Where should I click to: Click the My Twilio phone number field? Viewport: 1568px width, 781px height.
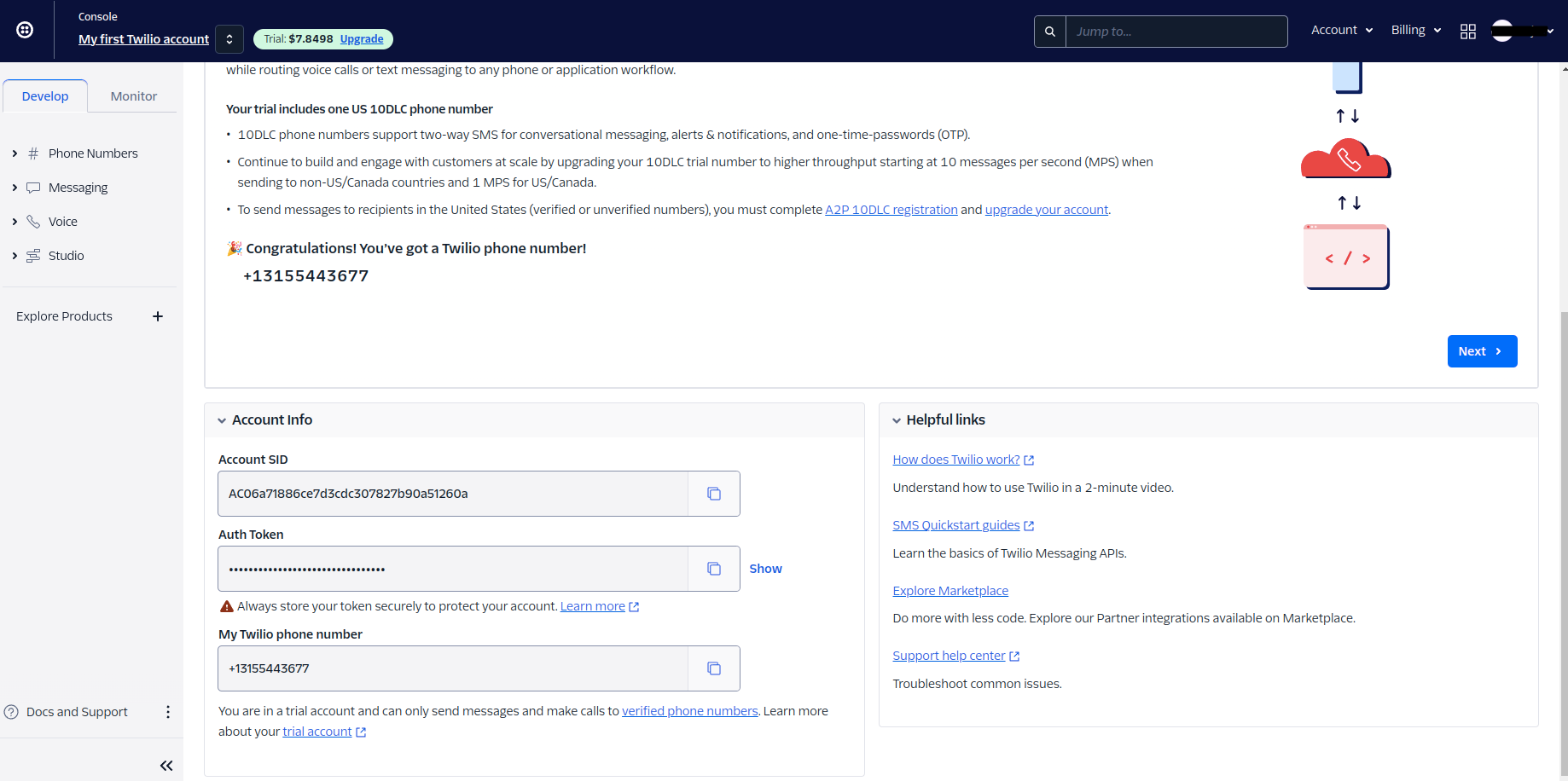click(453, 668)
